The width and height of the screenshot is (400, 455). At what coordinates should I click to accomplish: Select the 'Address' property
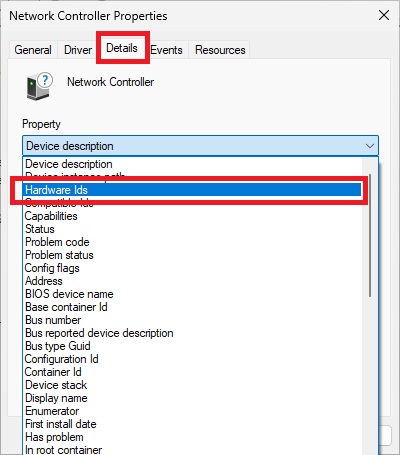[x=193, y=281]
